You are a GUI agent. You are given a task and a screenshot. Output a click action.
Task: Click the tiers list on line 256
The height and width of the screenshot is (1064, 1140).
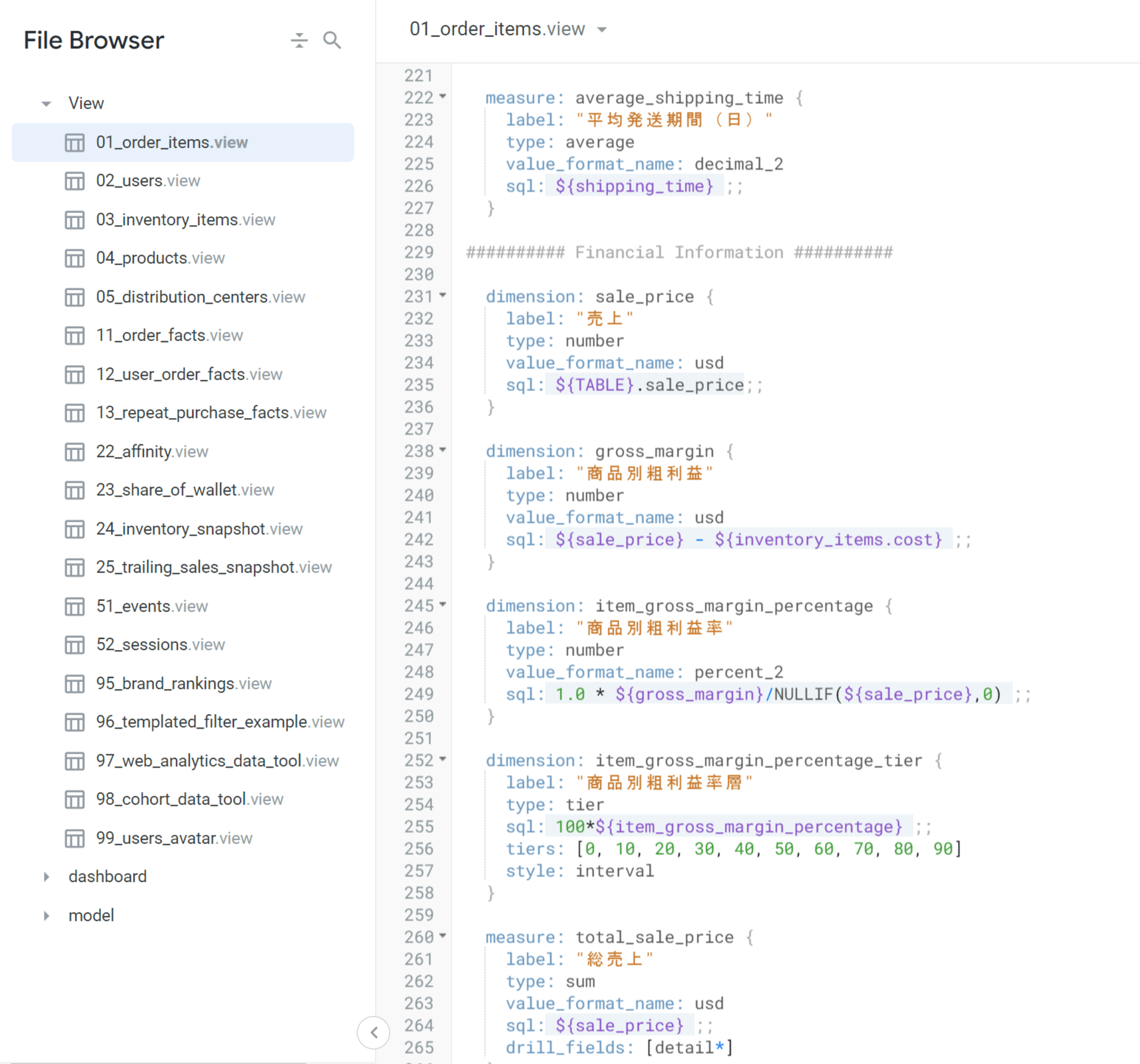coord(768,849)
